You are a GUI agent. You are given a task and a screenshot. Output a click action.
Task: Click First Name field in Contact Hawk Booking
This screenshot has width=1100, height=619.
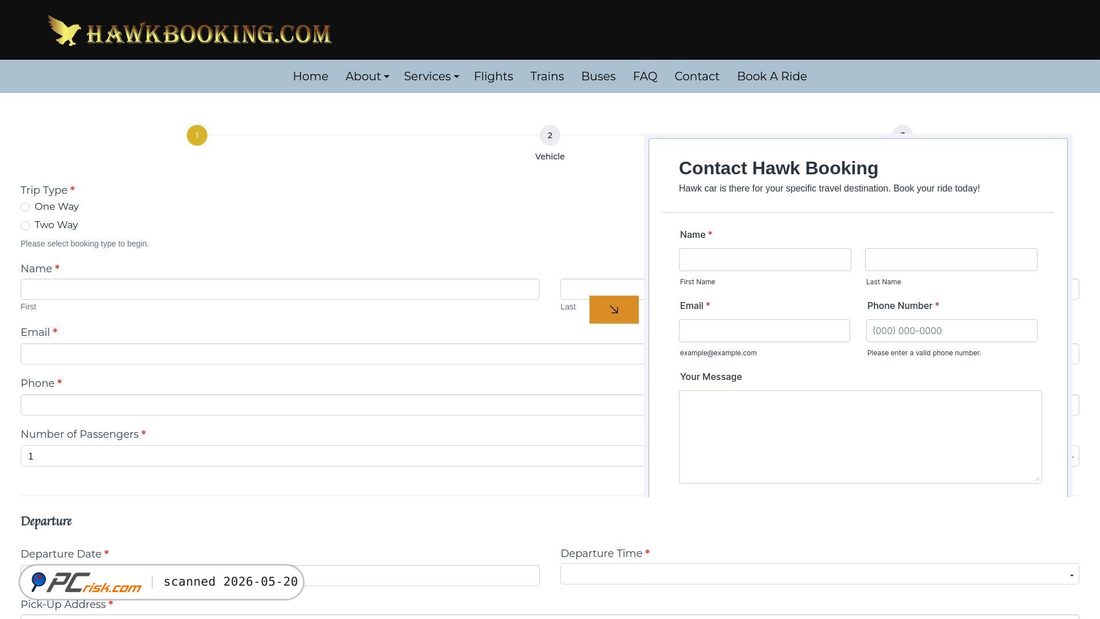pos(765,260)
